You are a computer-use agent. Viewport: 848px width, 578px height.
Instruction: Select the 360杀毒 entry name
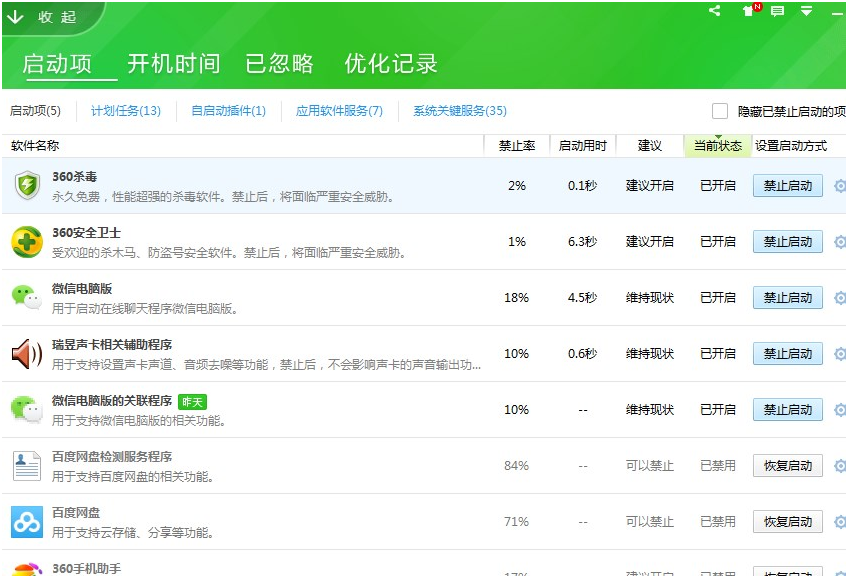(x=75, y=177)
